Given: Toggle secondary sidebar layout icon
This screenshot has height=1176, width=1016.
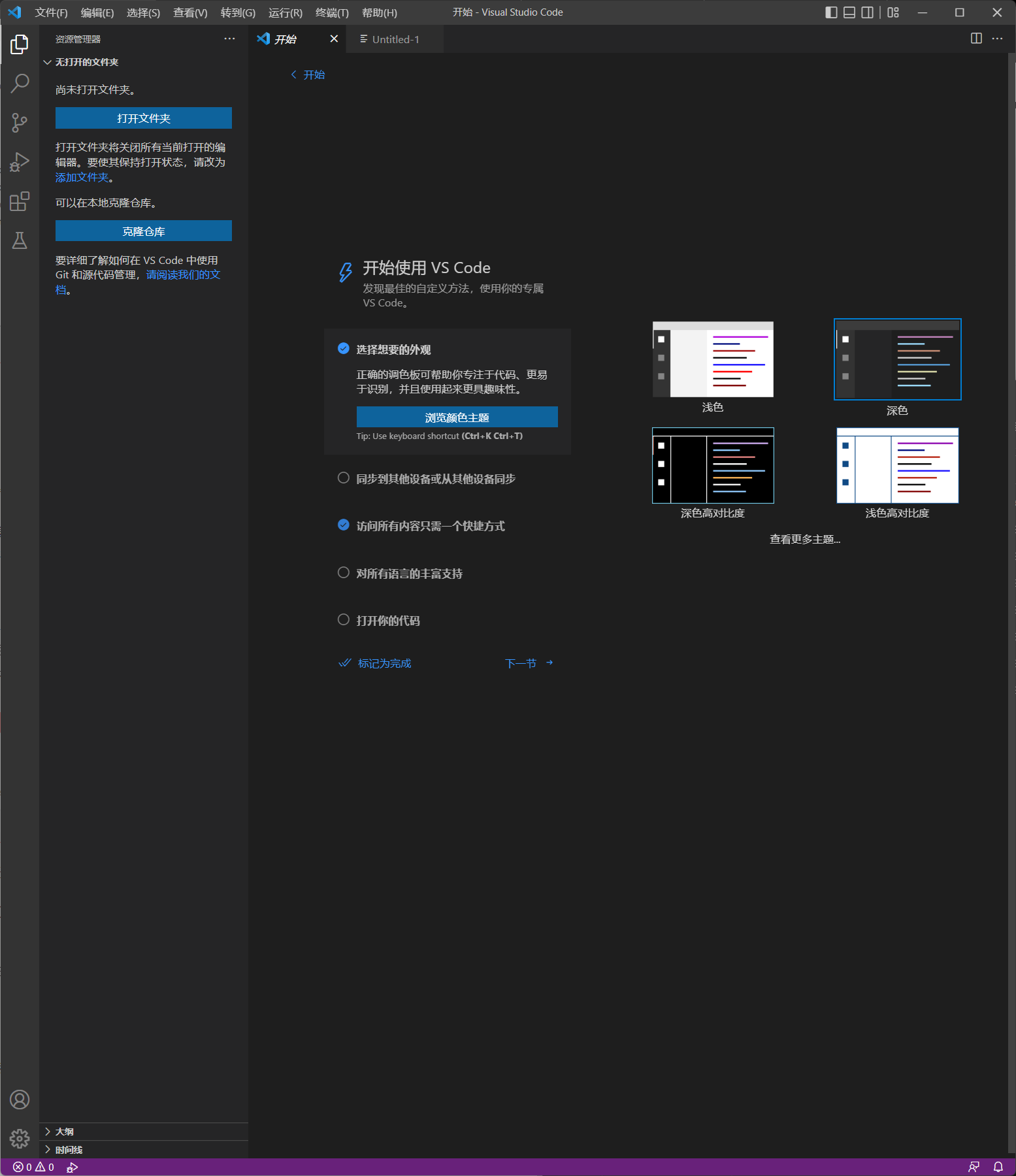Looking at the screenshot, I should [x=867, y=12].
